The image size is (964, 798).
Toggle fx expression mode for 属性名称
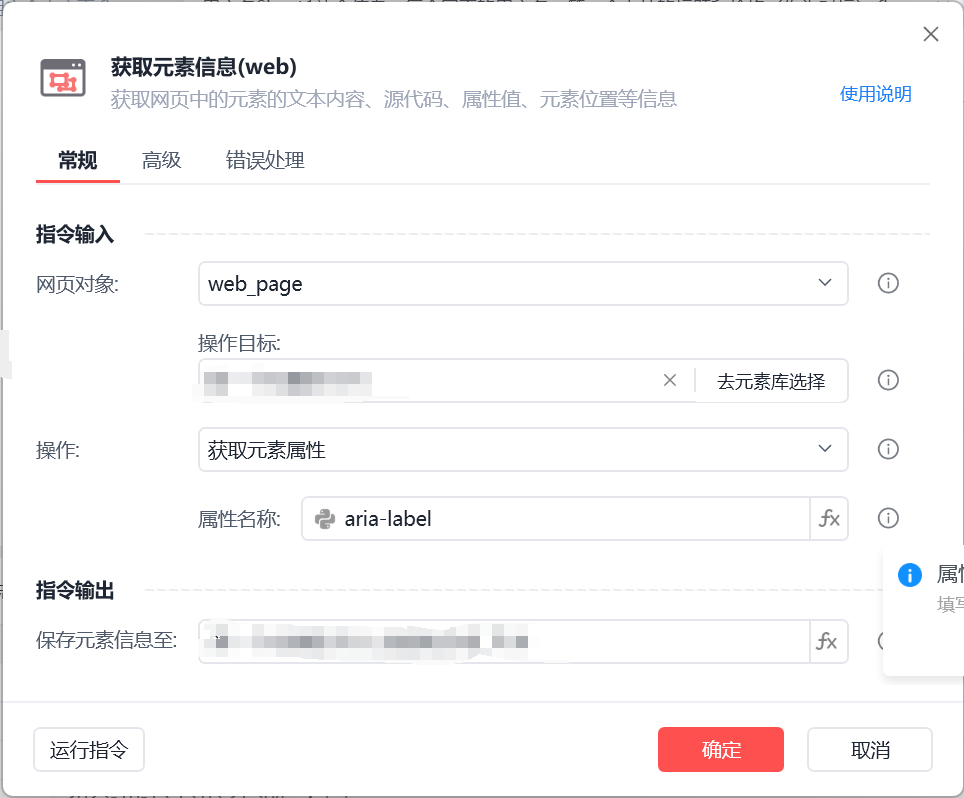[829, 518]
